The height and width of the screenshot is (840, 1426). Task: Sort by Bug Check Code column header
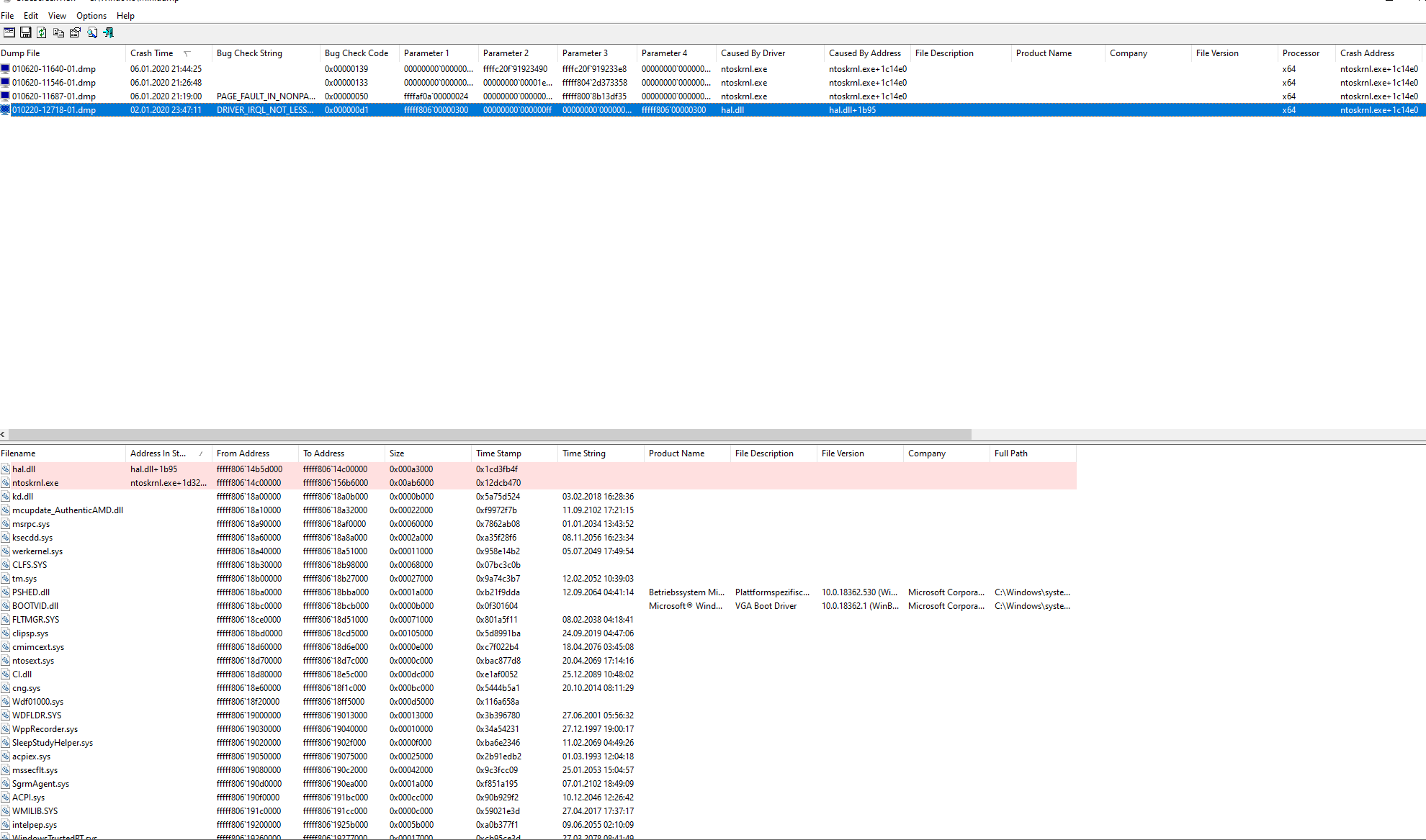pyautogui.click(x=356, y=53)
